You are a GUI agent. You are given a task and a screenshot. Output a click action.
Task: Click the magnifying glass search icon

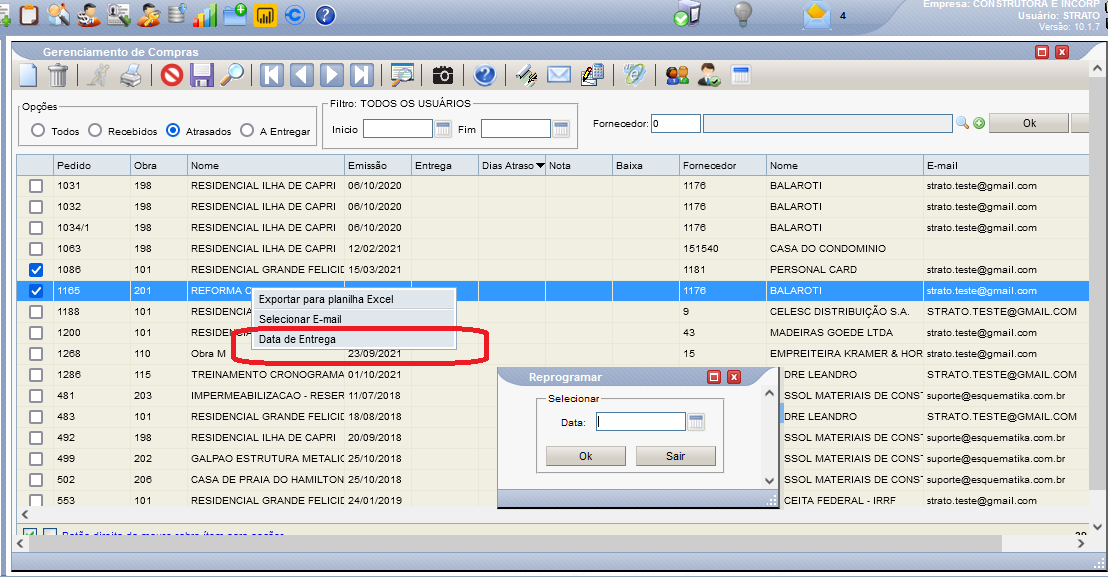[x=232, y=75]
